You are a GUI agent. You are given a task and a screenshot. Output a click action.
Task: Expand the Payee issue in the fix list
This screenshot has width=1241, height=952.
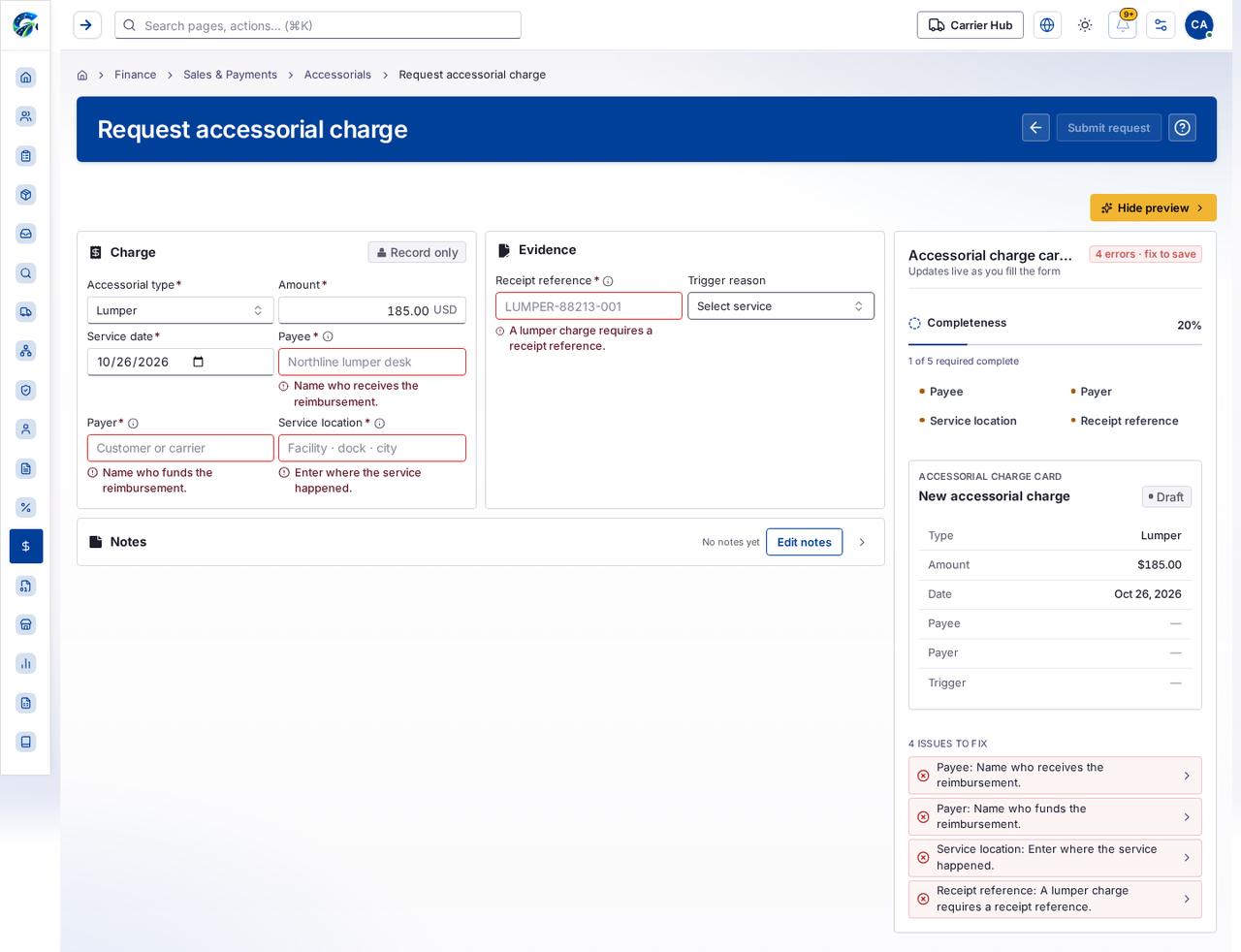click(1055, 776)
